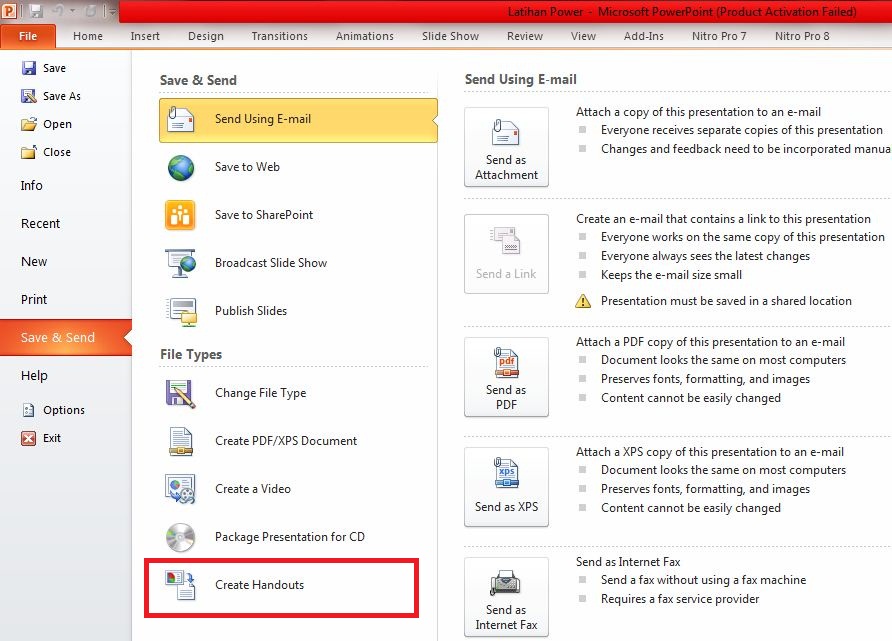Switch to the Animations tab
Screen dimensions: 892x641
tap(365, 36)
